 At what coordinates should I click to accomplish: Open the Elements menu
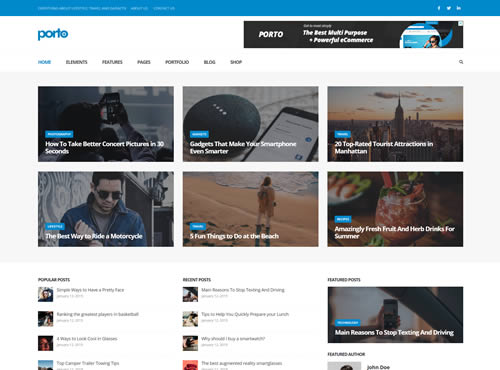click(76, 62)
